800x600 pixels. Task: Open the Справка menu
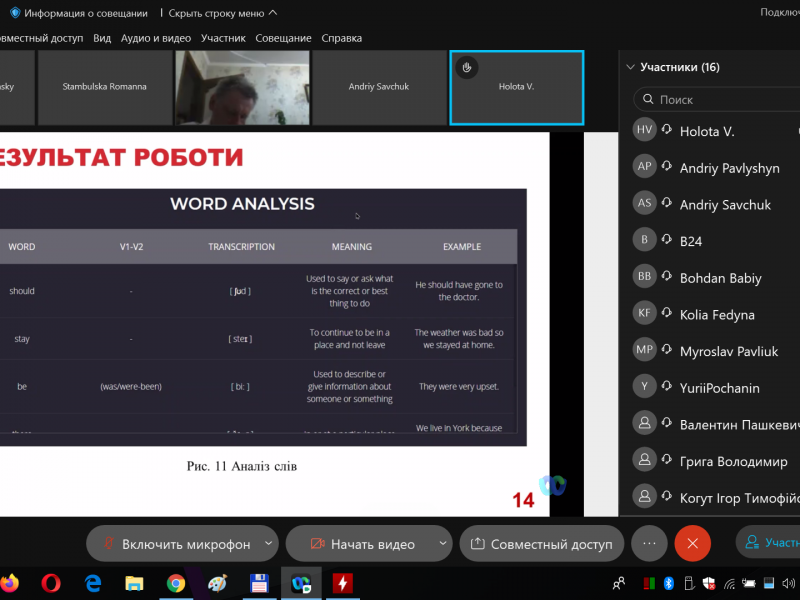(342, 38)
